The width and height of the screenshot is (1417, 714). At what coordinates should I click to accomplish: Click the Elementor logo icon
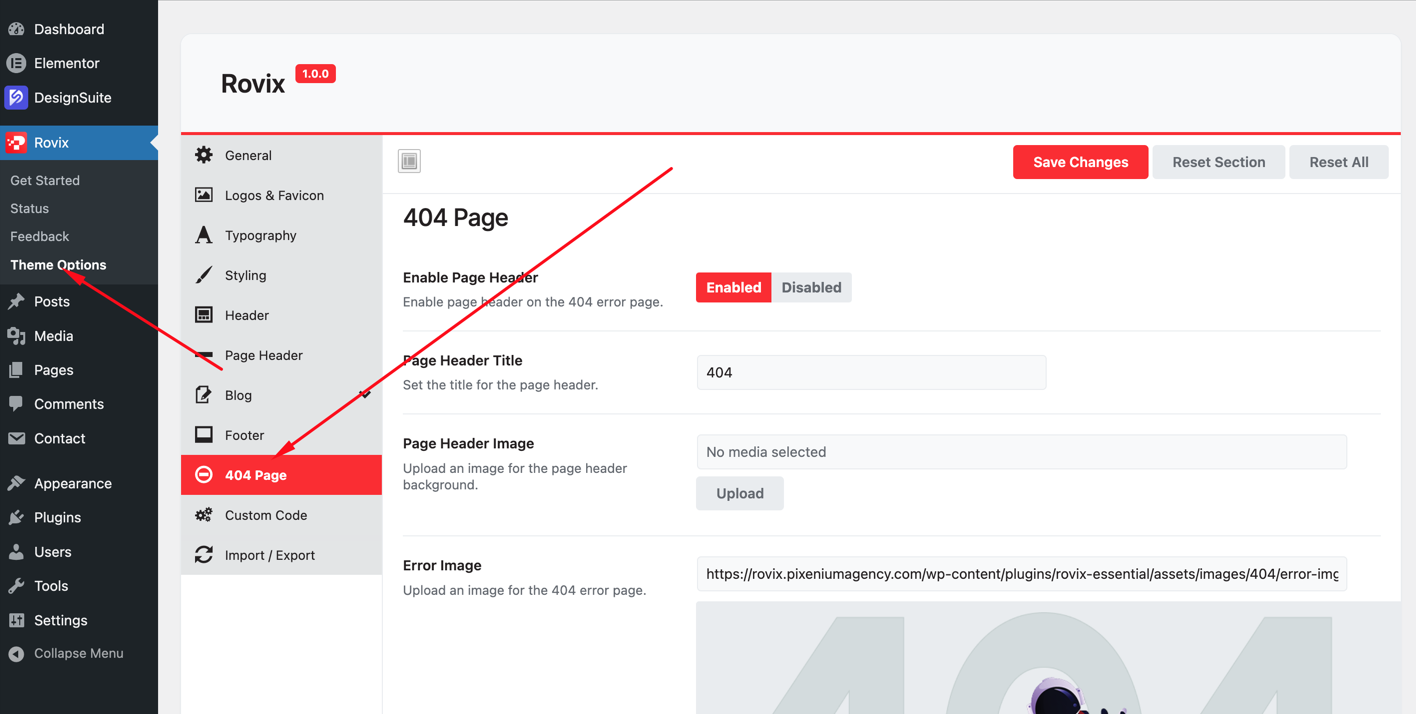[x=16, y=63]
